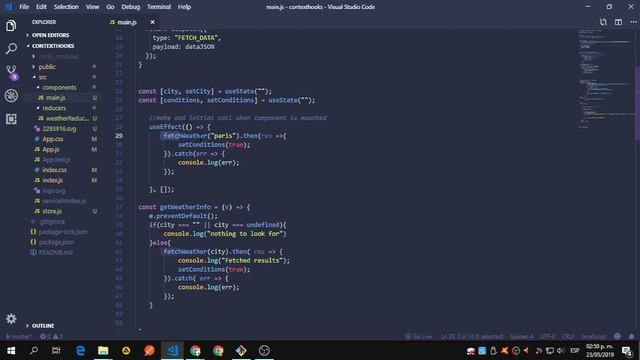Open the View menu
The width and height of the screenshot is (640, 360).
tap(92, 7)
